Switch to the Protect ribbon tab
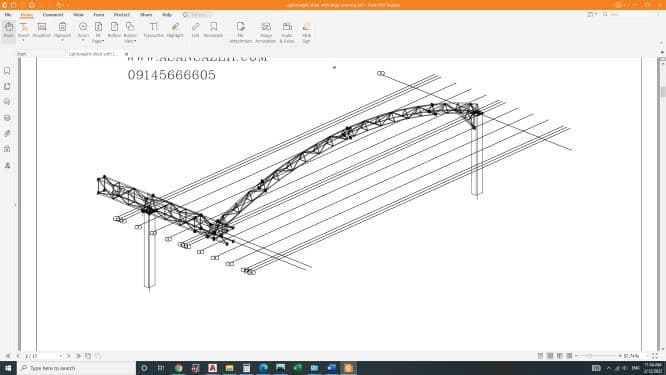The width and height of the screenshot is (666, 375). click(x=121, y=14)
